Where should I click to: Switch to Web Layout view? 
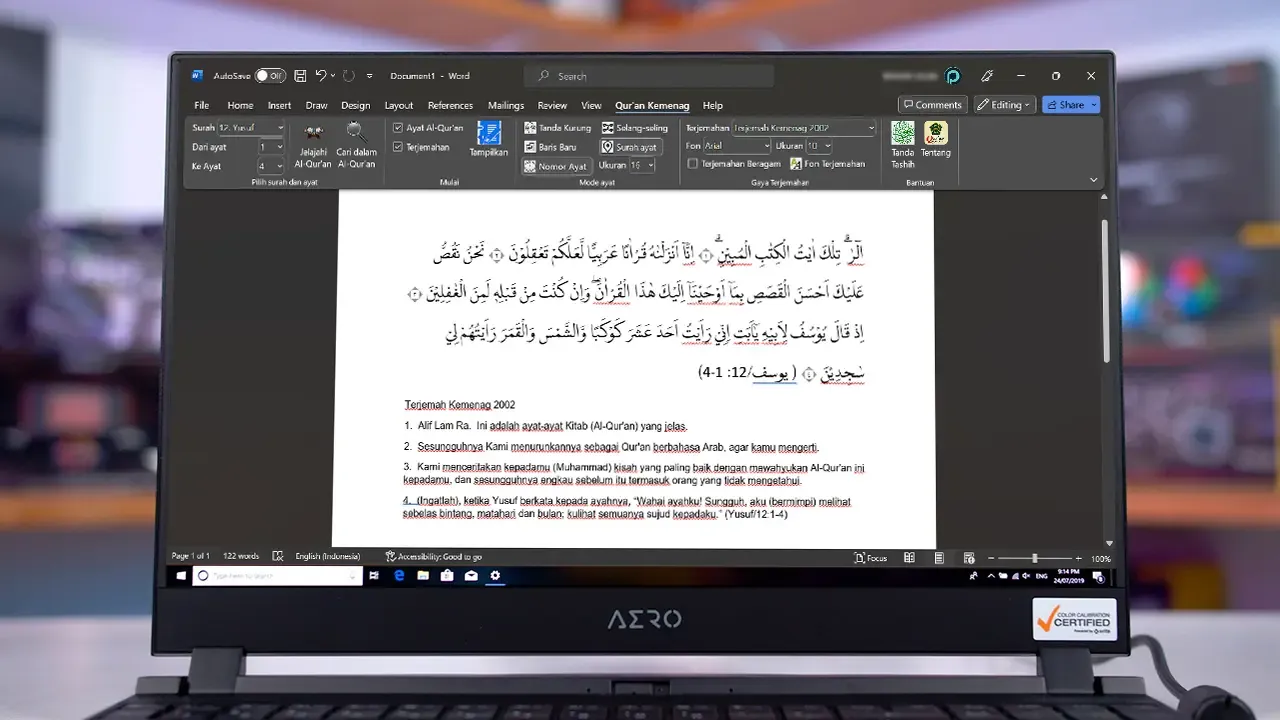[969, 557]
